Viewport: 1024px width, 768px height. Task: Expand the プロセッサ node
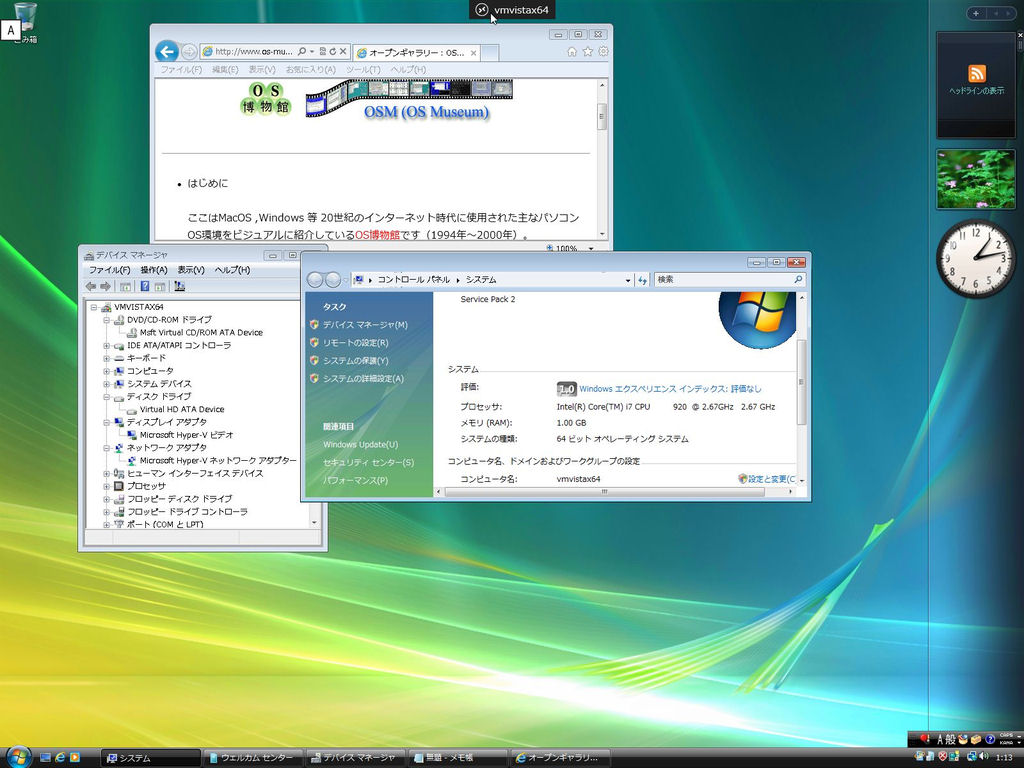click(x=106, y=486)
